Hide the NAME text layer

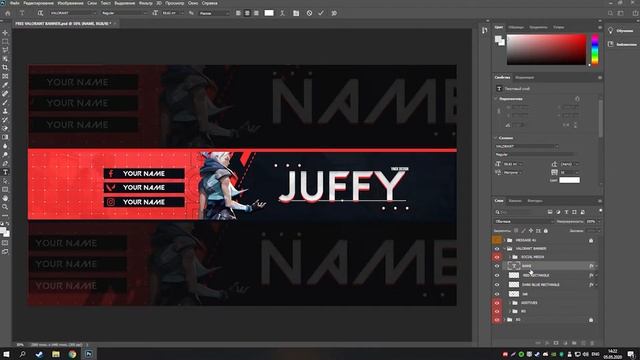(x=497, y=266)
